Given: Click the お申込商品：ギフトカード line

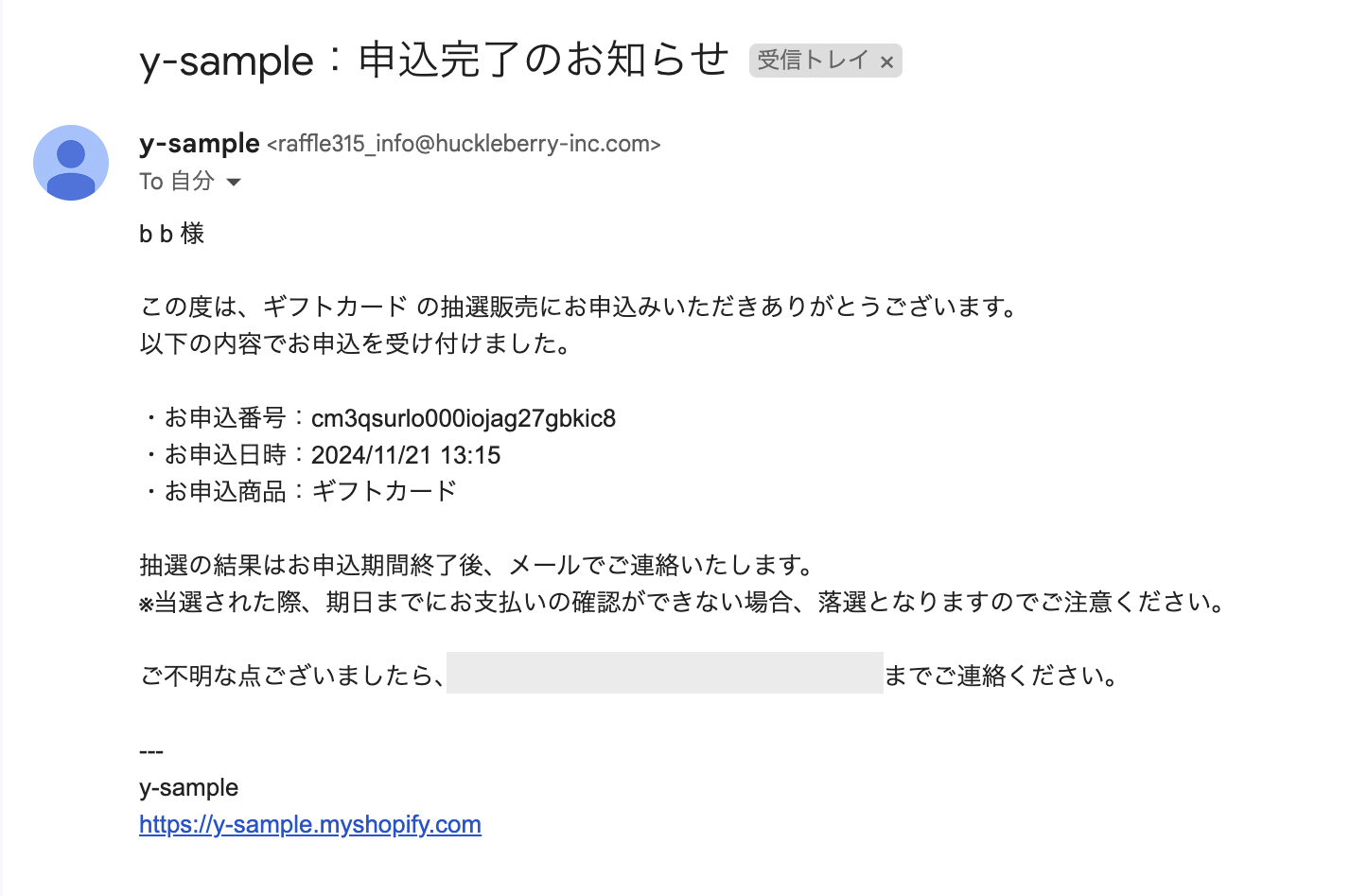Looking at the screenshot, I should click(x=301, y=492).
